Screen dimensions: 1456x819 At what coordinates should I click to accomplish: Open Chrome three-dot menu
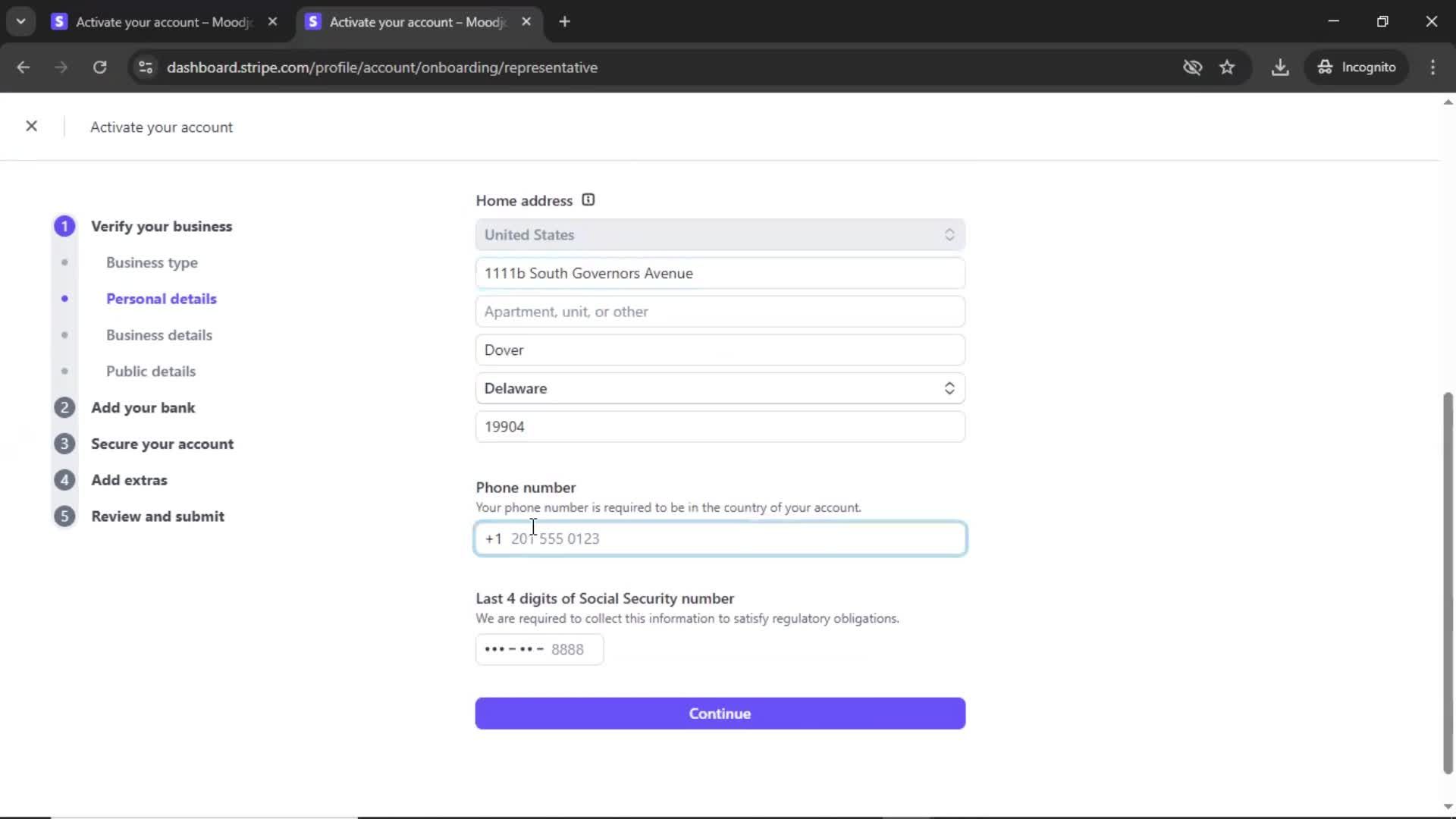1432,67
